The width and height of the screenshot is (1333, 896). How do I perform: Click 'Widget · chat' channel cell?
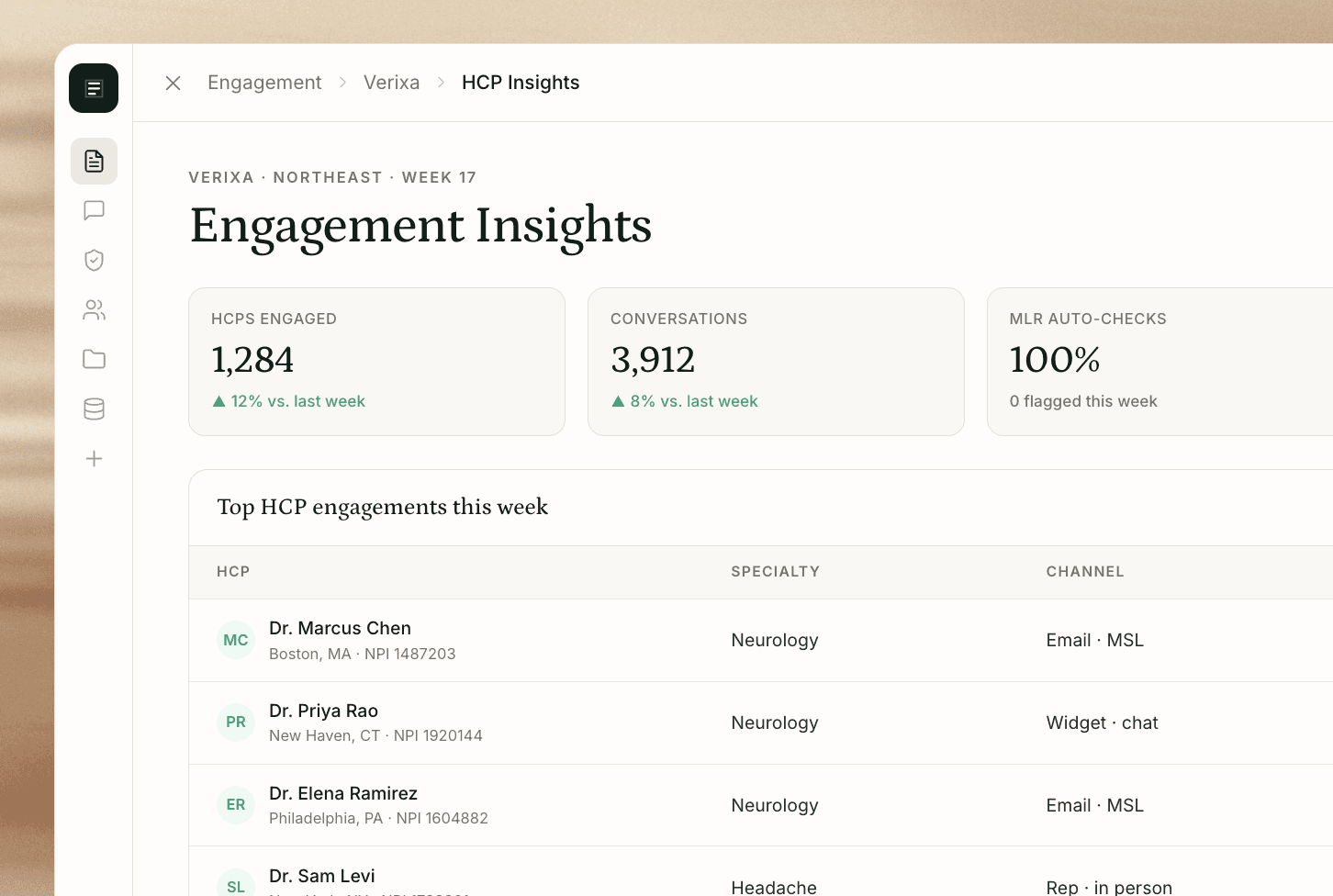click(1103, 722)
